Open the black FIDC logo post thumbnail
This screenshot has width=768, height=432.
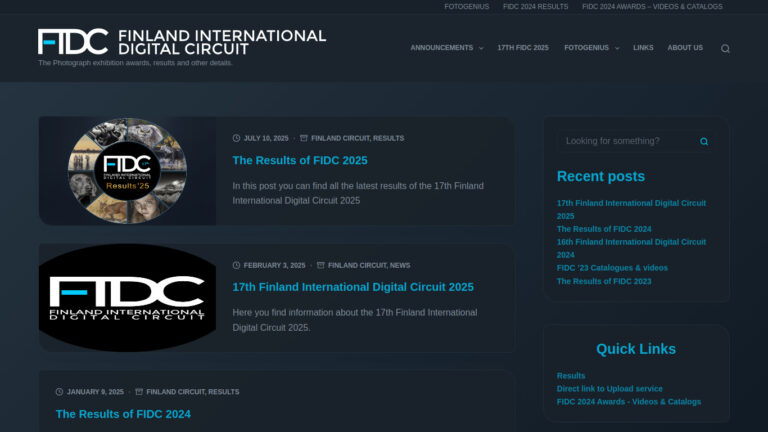127,298
